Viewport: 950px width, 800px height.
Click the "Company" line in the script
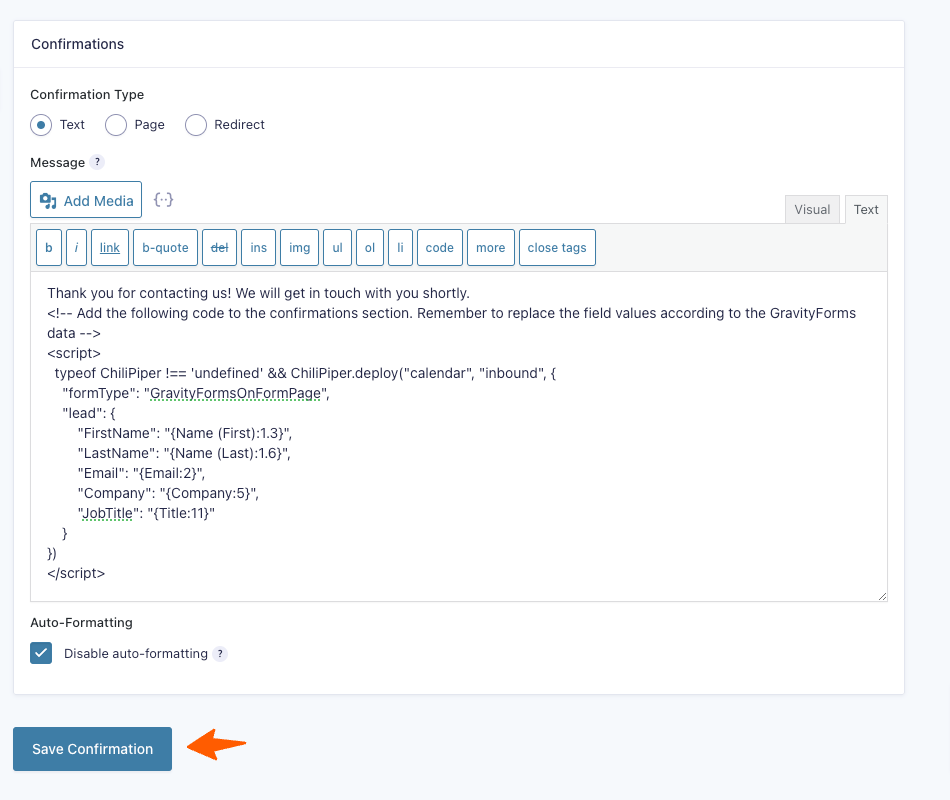168,493
